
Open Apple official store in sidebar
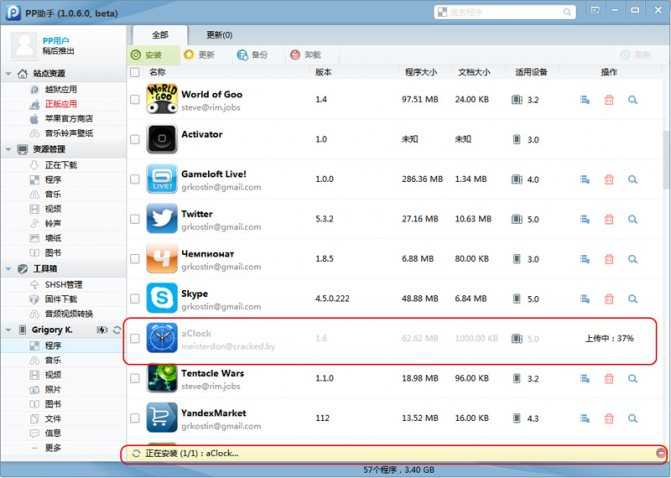click(69, 119)
